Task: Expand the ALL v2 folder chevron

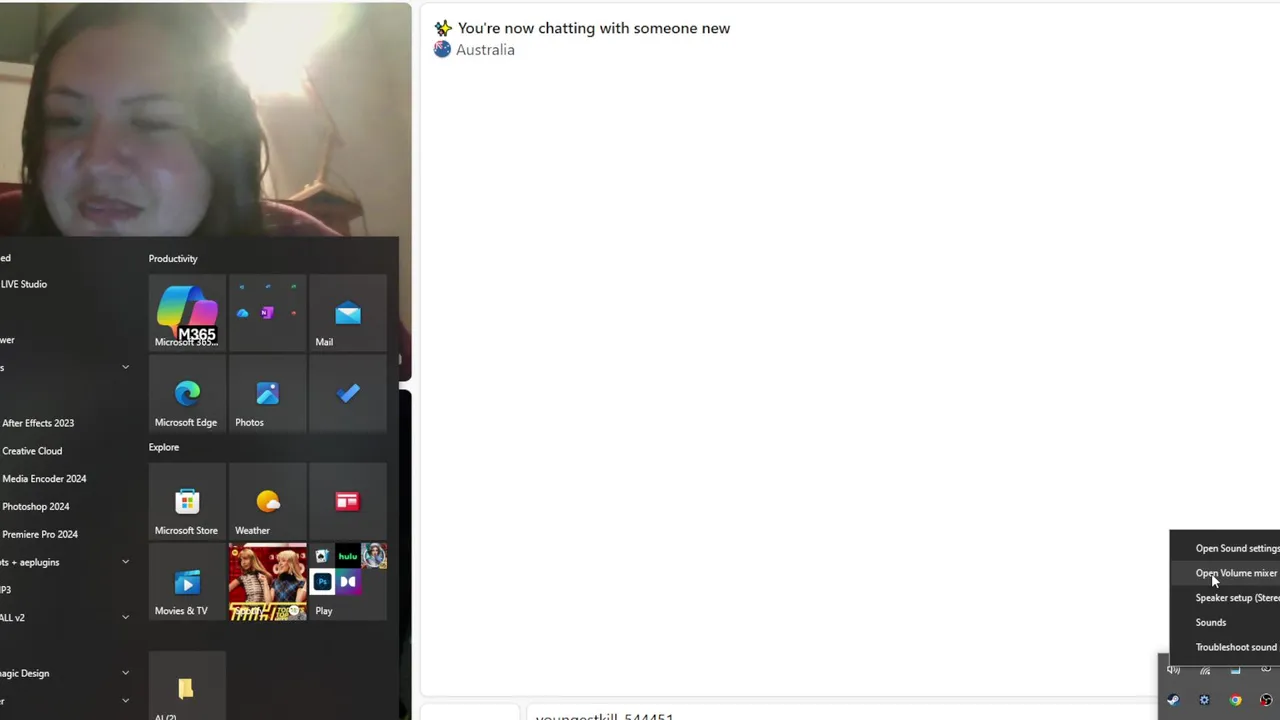Action: pos(126,618)
